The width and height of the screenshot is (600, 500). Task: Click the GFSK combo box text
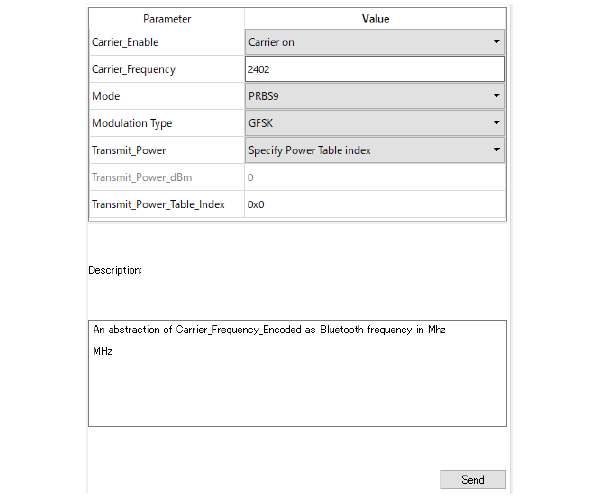click(x=261, y=123)
